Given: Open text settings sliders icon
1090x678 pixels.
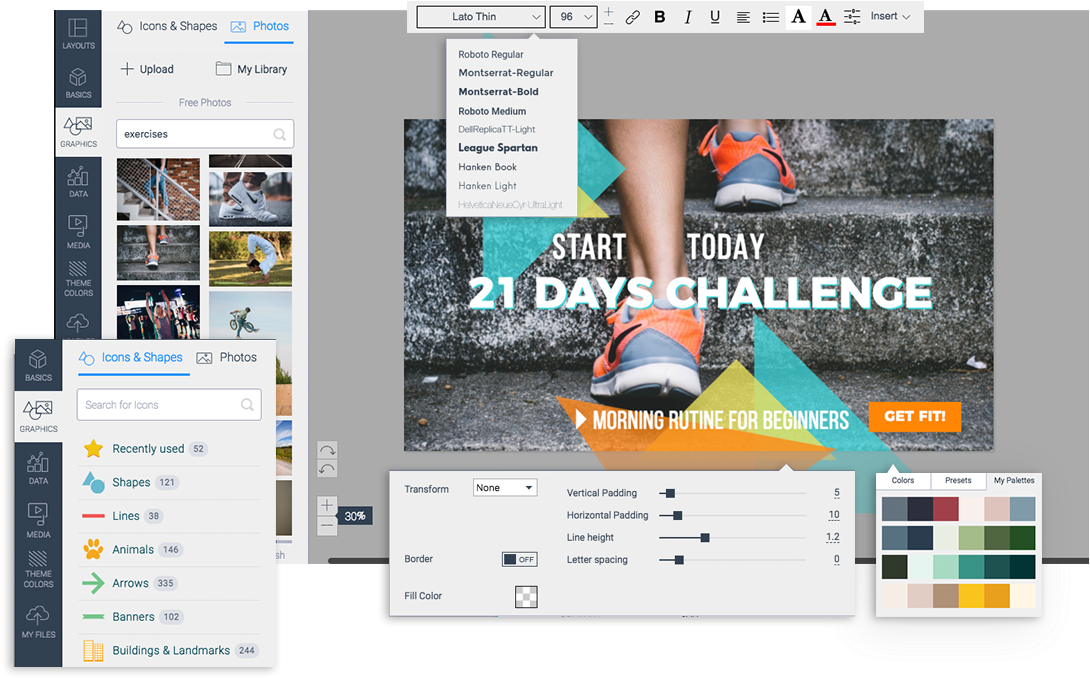Looking at the screenshot, I should pos(852,17).
